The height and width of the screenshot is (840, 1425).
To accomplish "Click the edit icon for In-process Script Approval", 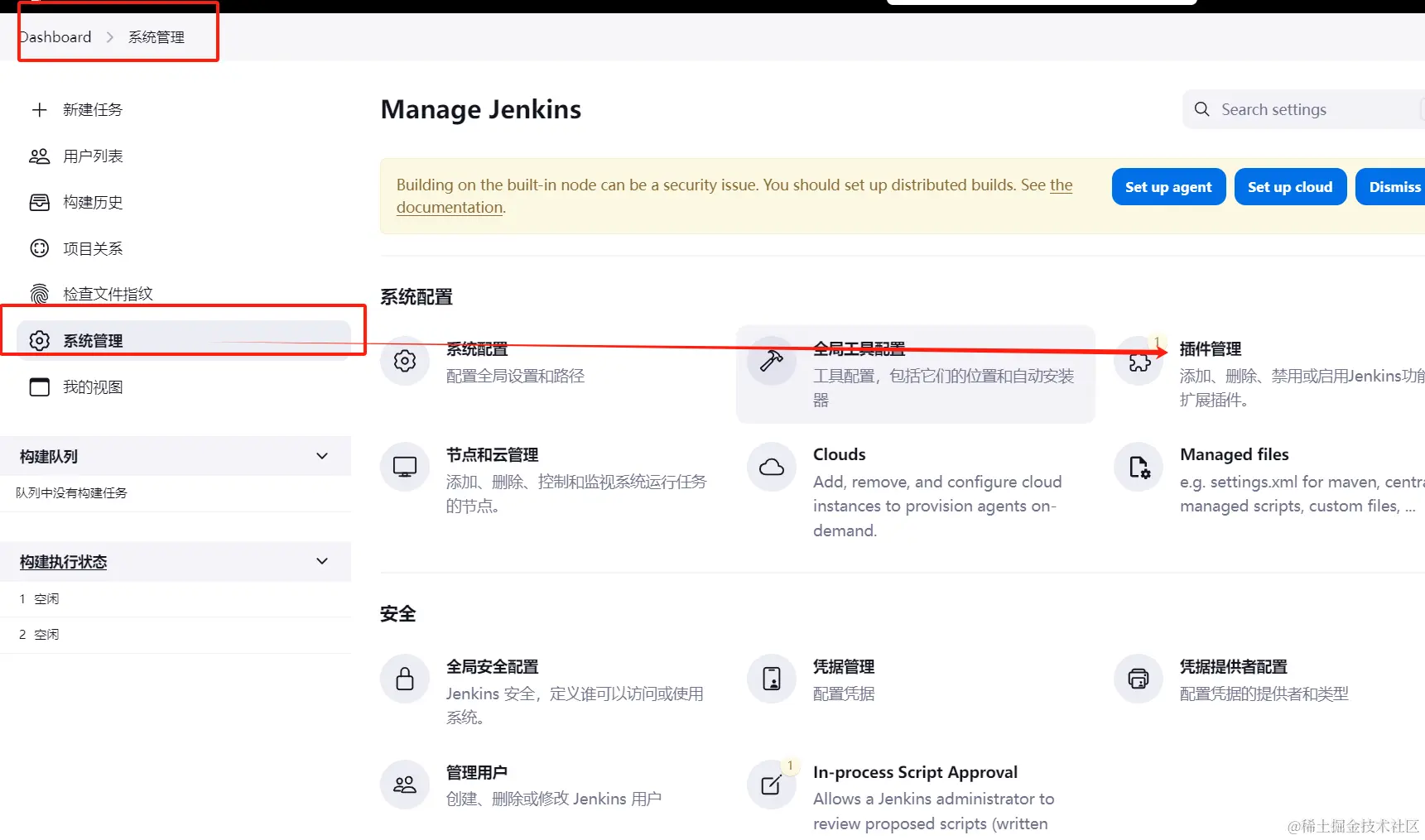I will [x=771, y=785].
